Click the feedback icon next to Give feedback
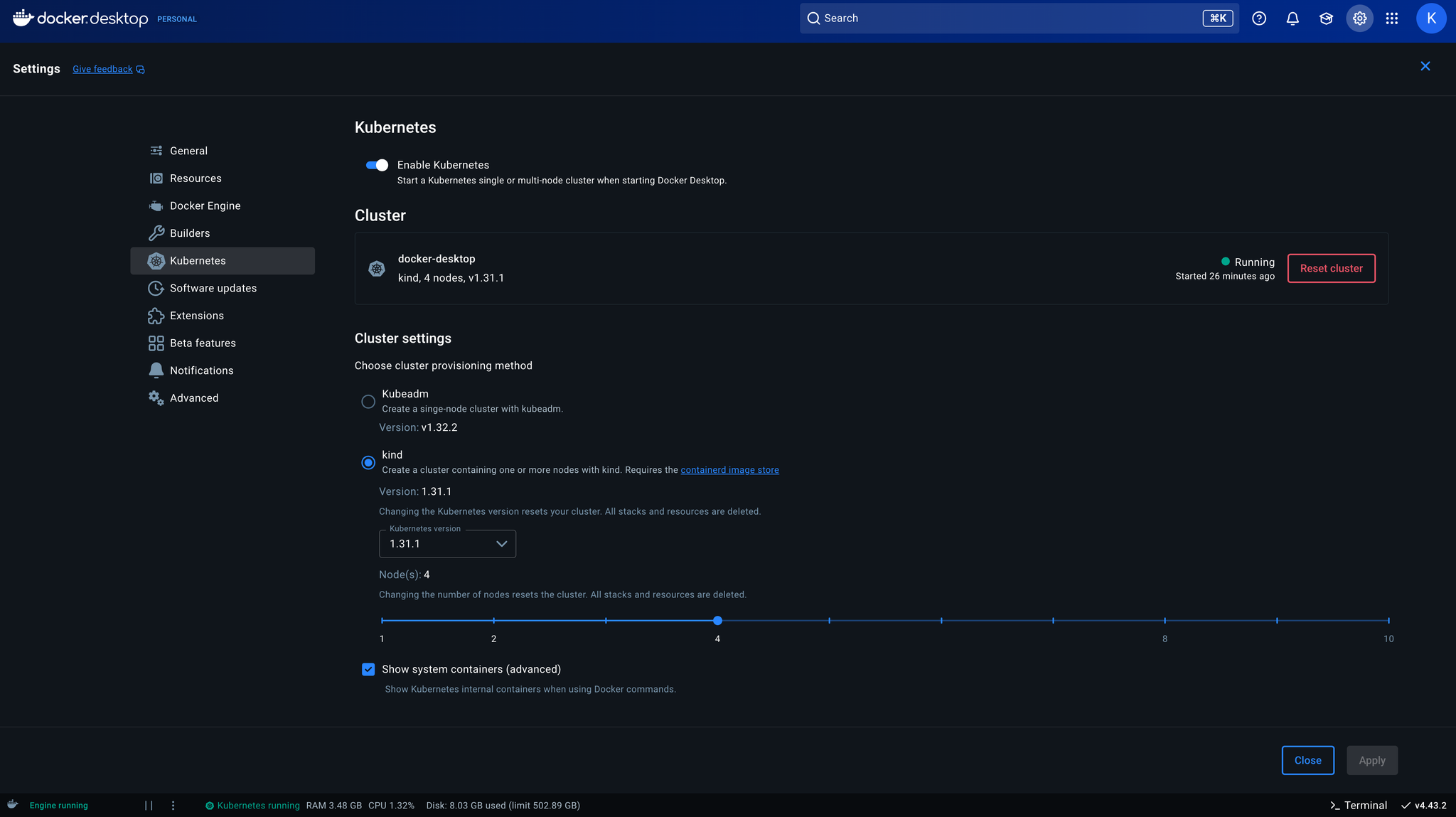The image size is (1456, 817). 141,69
